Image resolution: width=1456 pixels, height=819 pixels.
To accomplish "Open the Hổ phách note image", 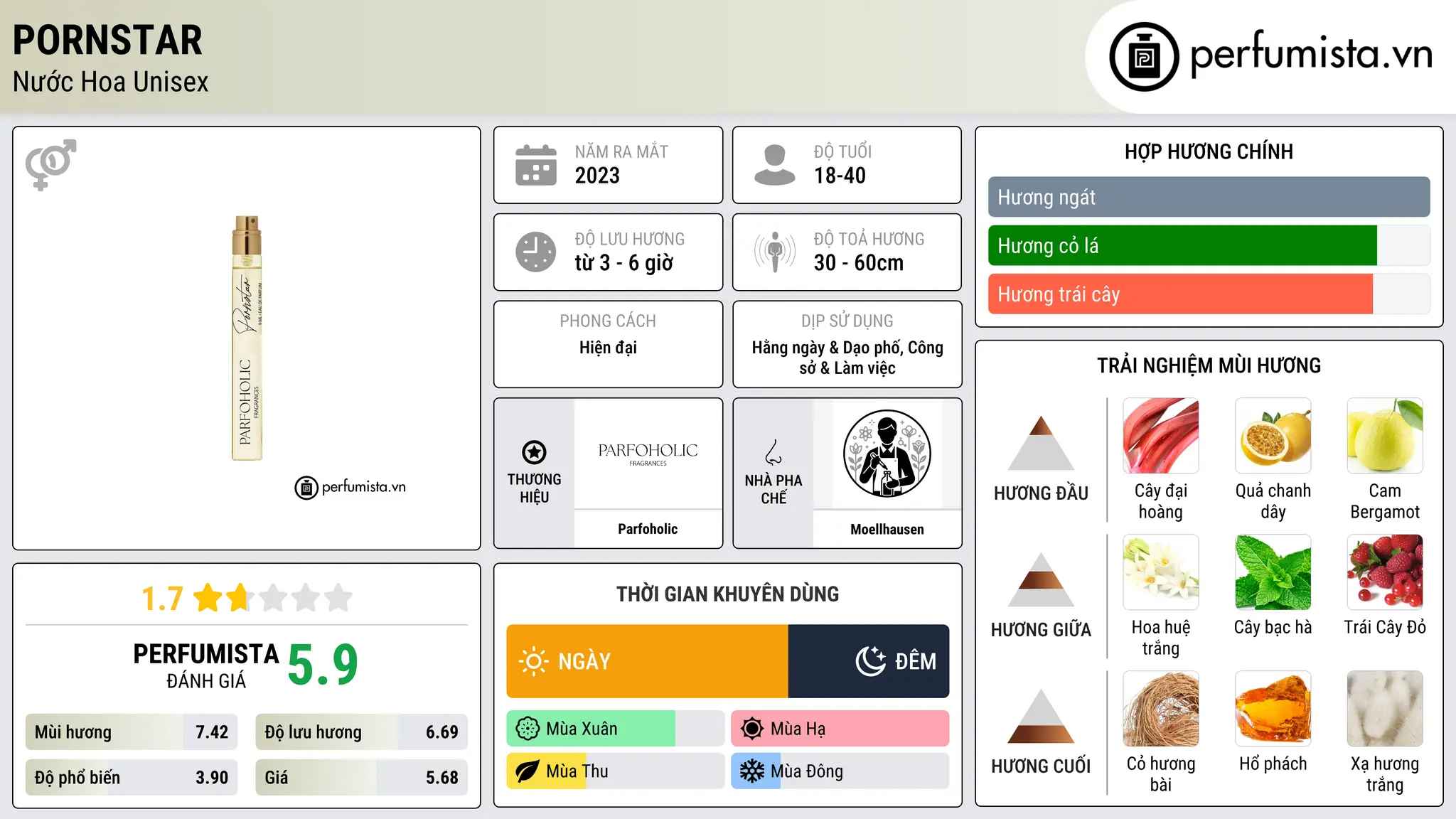I will click(x=1273, y=709).
